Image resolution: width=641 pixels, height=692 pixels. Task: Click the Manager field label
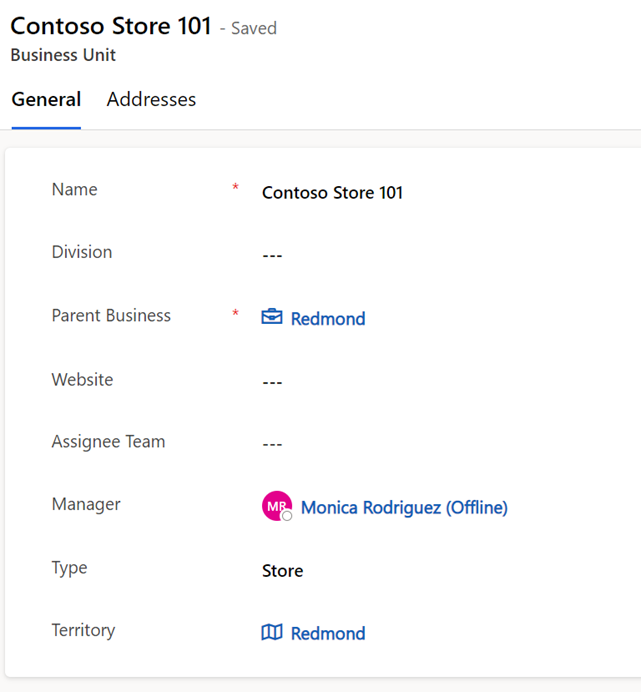(x=86, y=504)
